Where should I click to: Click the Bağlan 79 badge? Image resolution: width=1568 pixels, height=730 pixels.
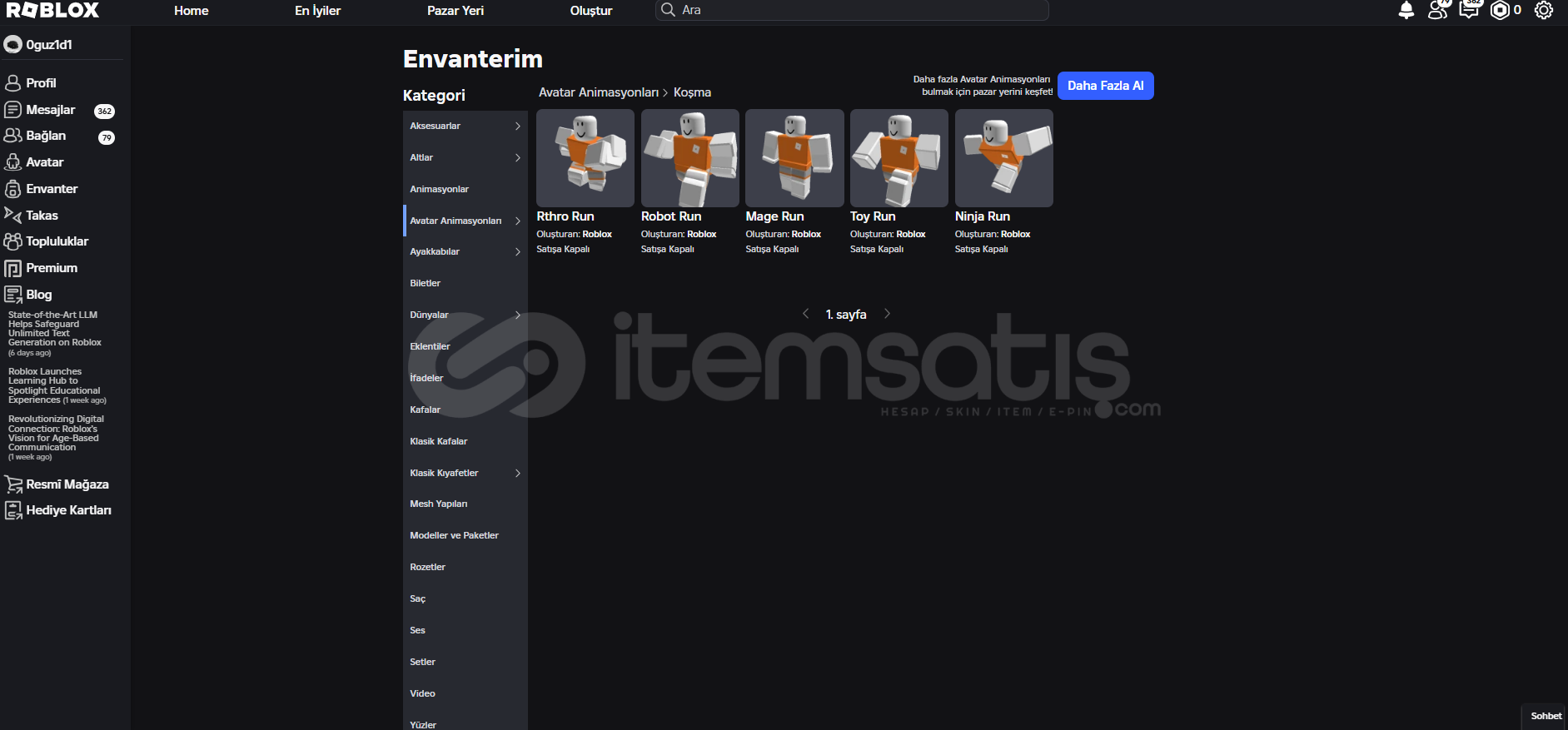107,137
